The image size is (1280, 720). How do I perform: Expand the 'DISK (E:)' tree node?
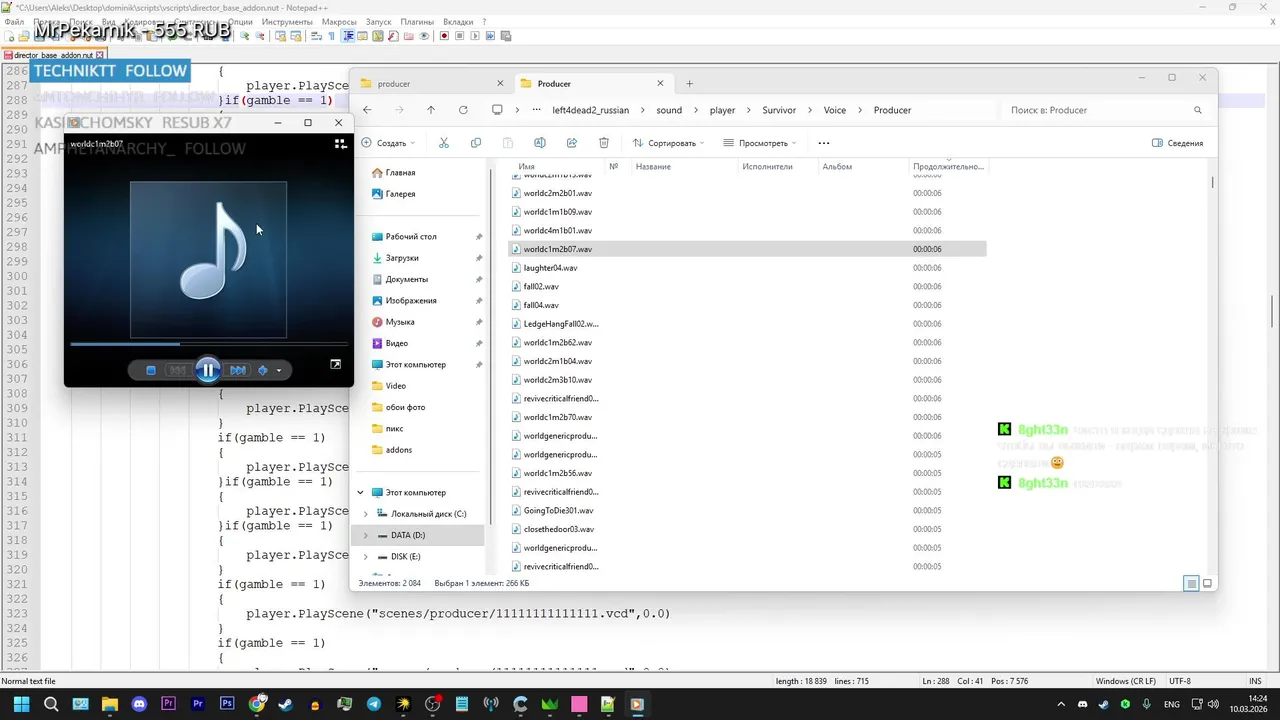(x=365, y=557)
